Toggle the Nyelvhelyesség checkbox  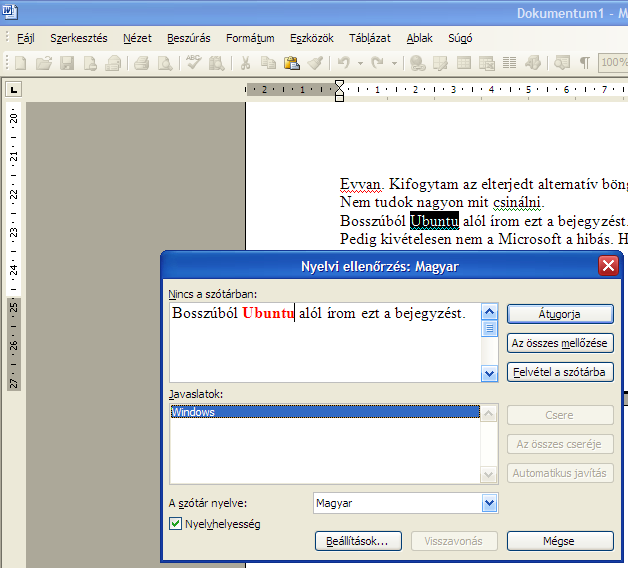175,523
